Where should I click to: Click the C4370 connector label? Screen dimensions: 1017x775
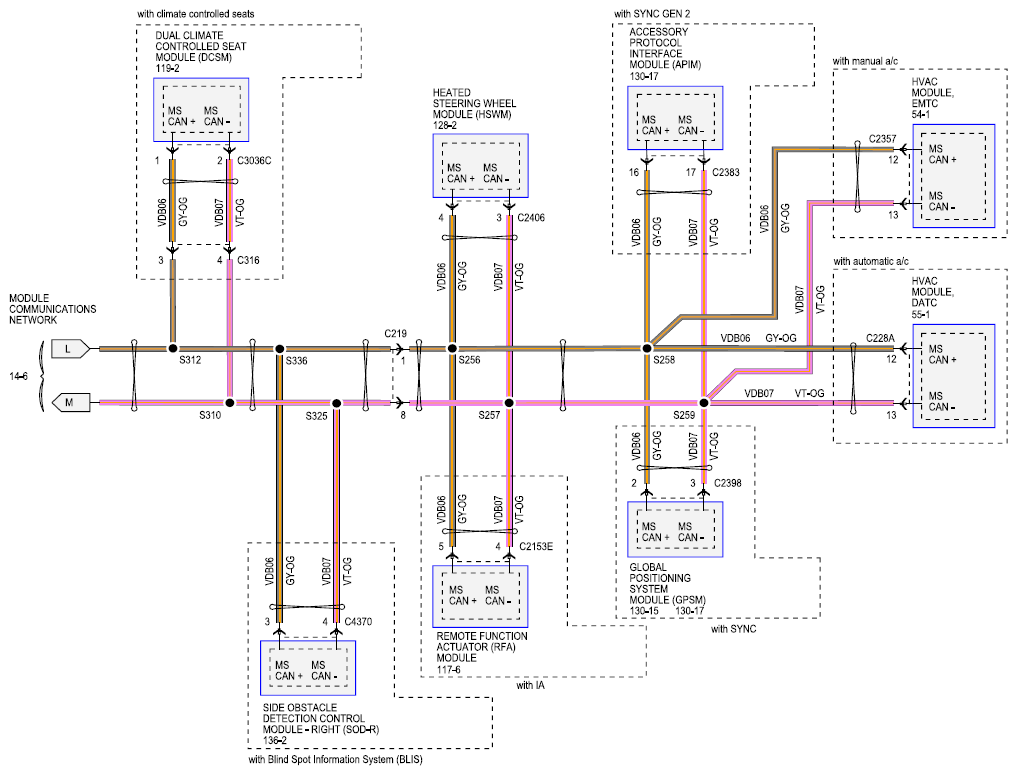coord(357,621)
